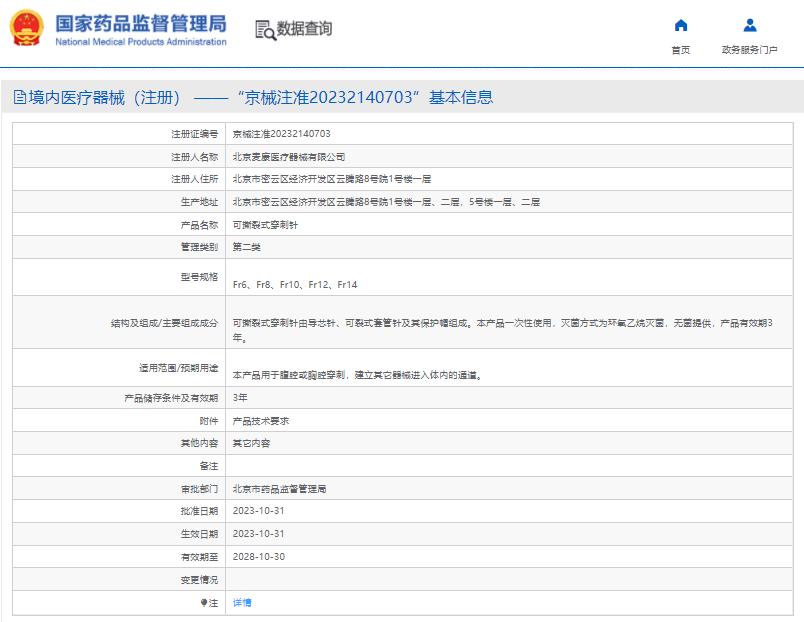Select models Fr6、Fr8、Fr10、Fr12、Fr14
The width and height of the screenshot is (804, 622).
click(x=295, y=285)
